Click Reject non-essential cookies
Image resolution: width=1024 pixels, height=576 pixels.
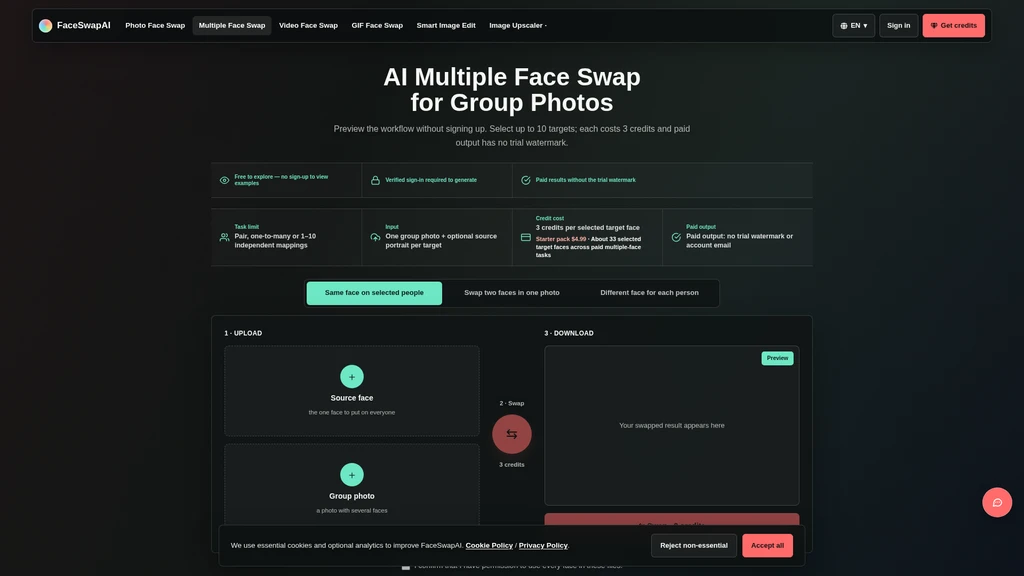pos(694,545)
